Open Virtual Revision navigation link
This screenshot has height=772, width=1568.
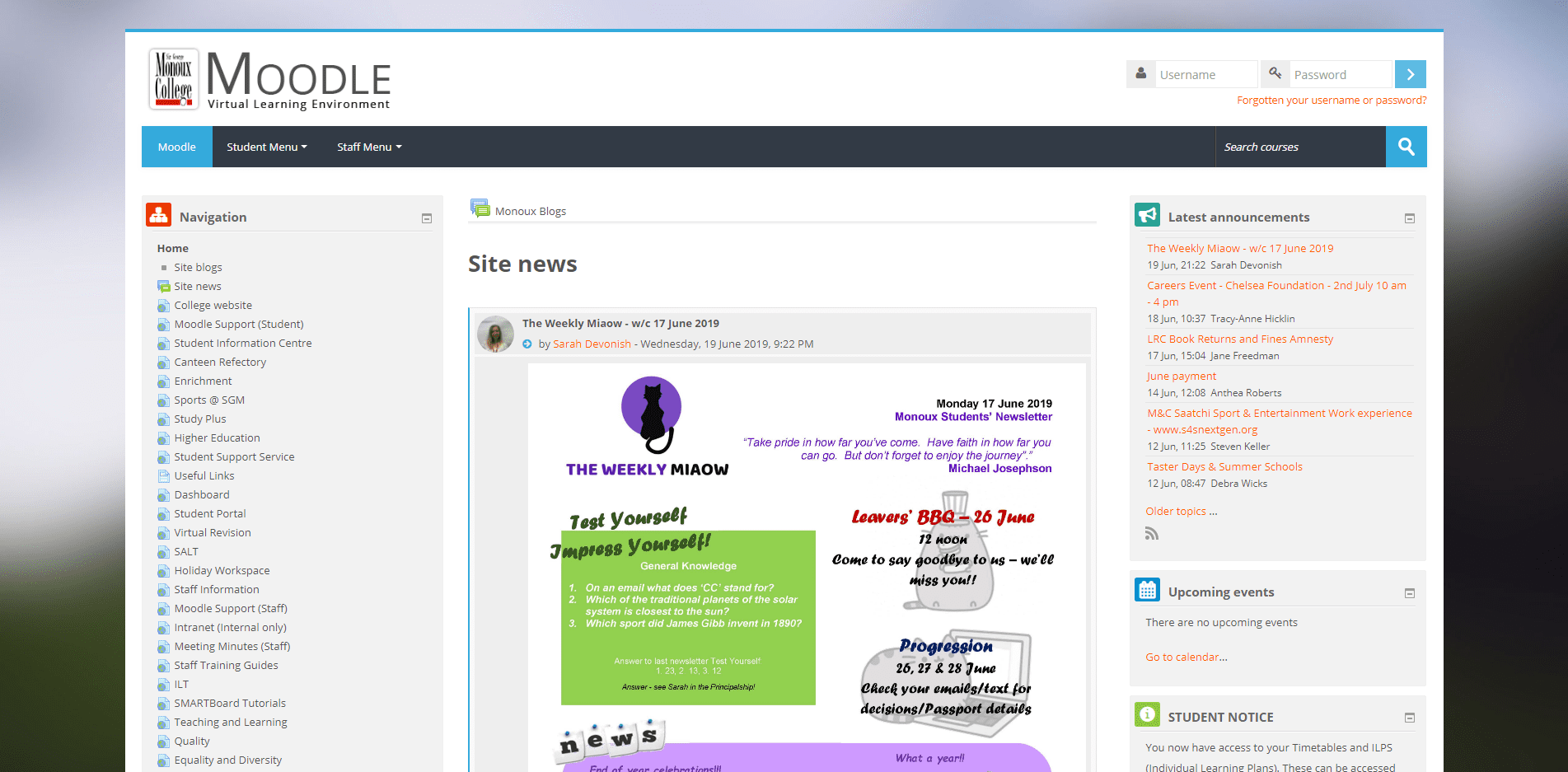point(213,533)
